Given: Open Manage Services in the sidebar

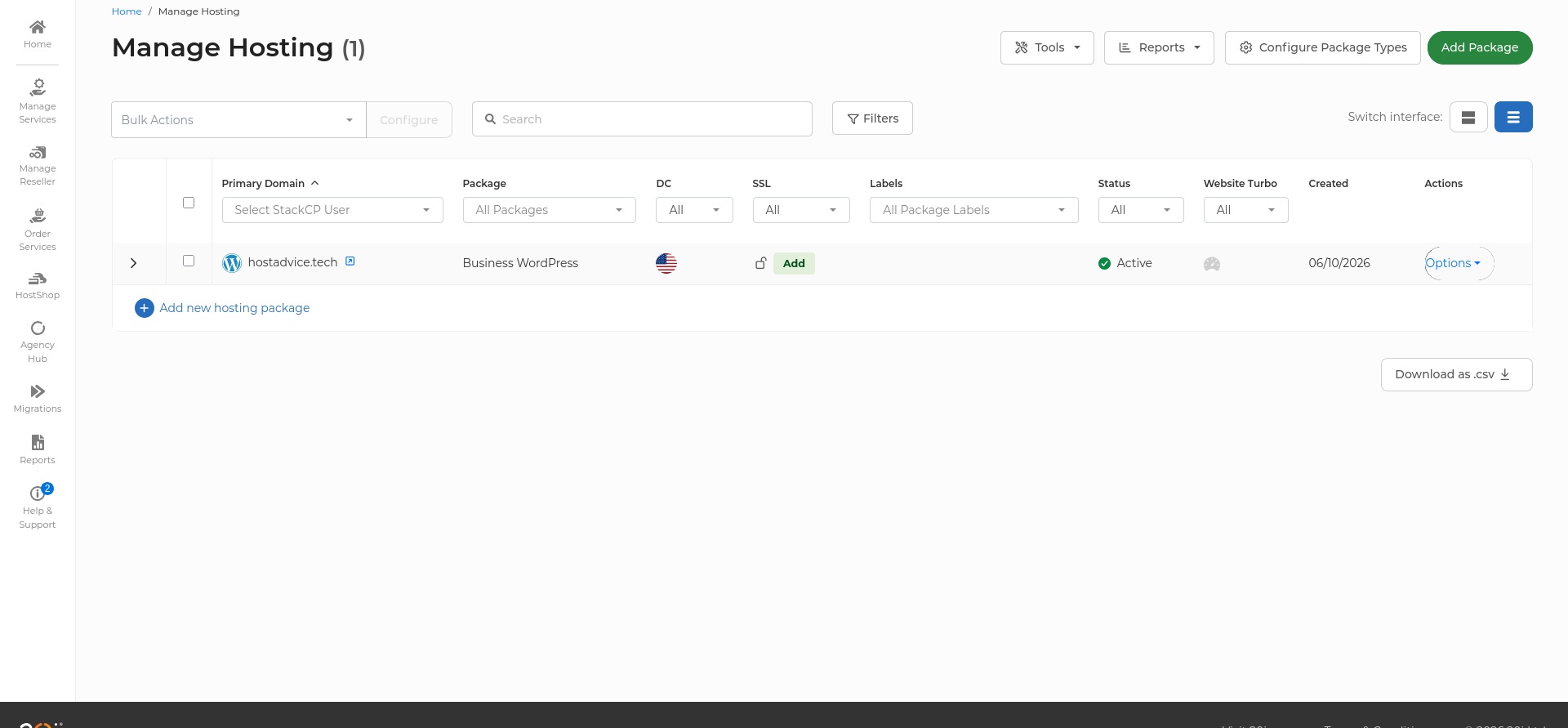Looking at the screenshot, I should coord(38,101).
